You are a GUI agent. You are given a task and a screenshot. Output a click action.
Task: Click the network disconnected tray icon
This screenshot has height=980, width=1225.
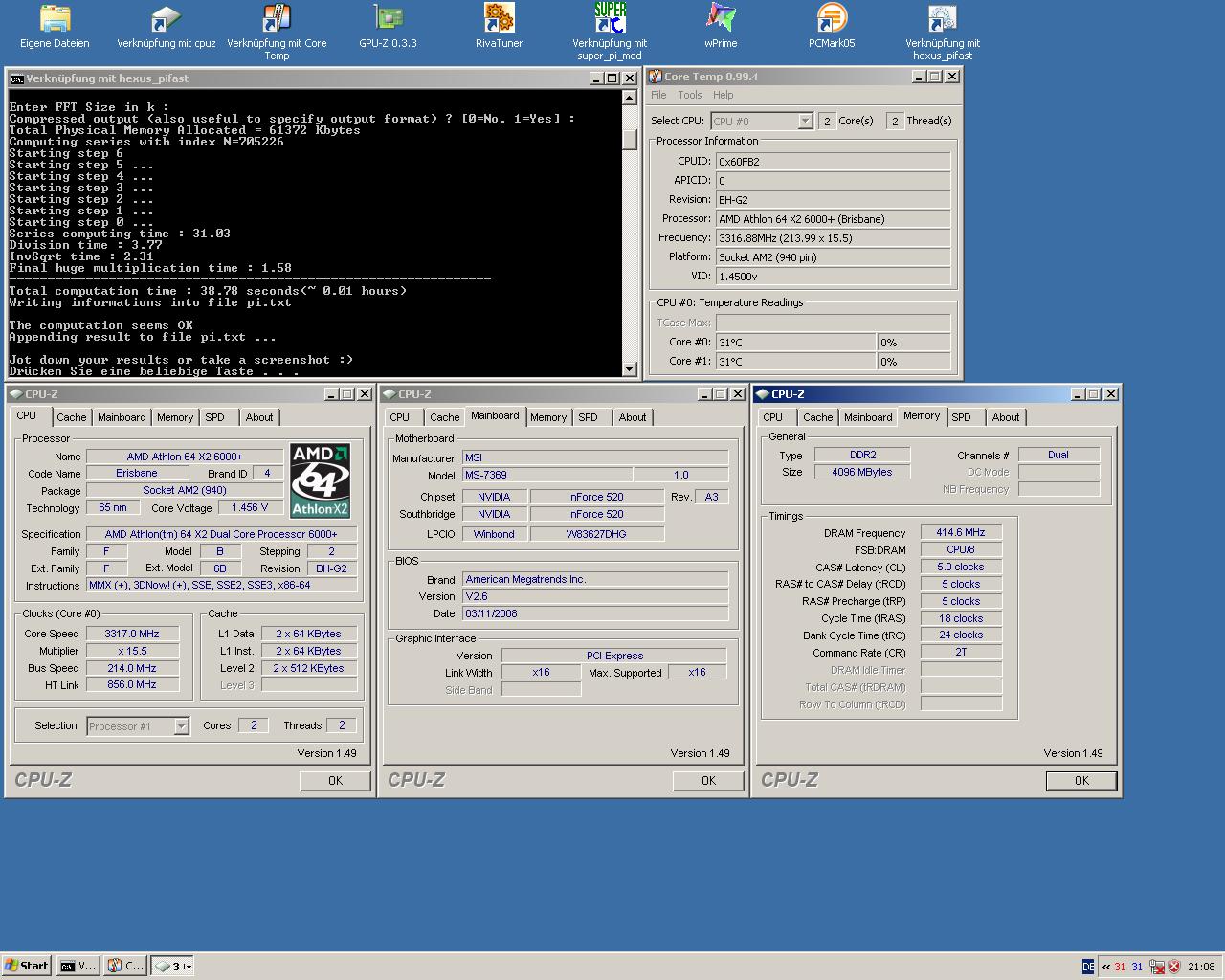pyautogui.click(x=1156, y=967)
